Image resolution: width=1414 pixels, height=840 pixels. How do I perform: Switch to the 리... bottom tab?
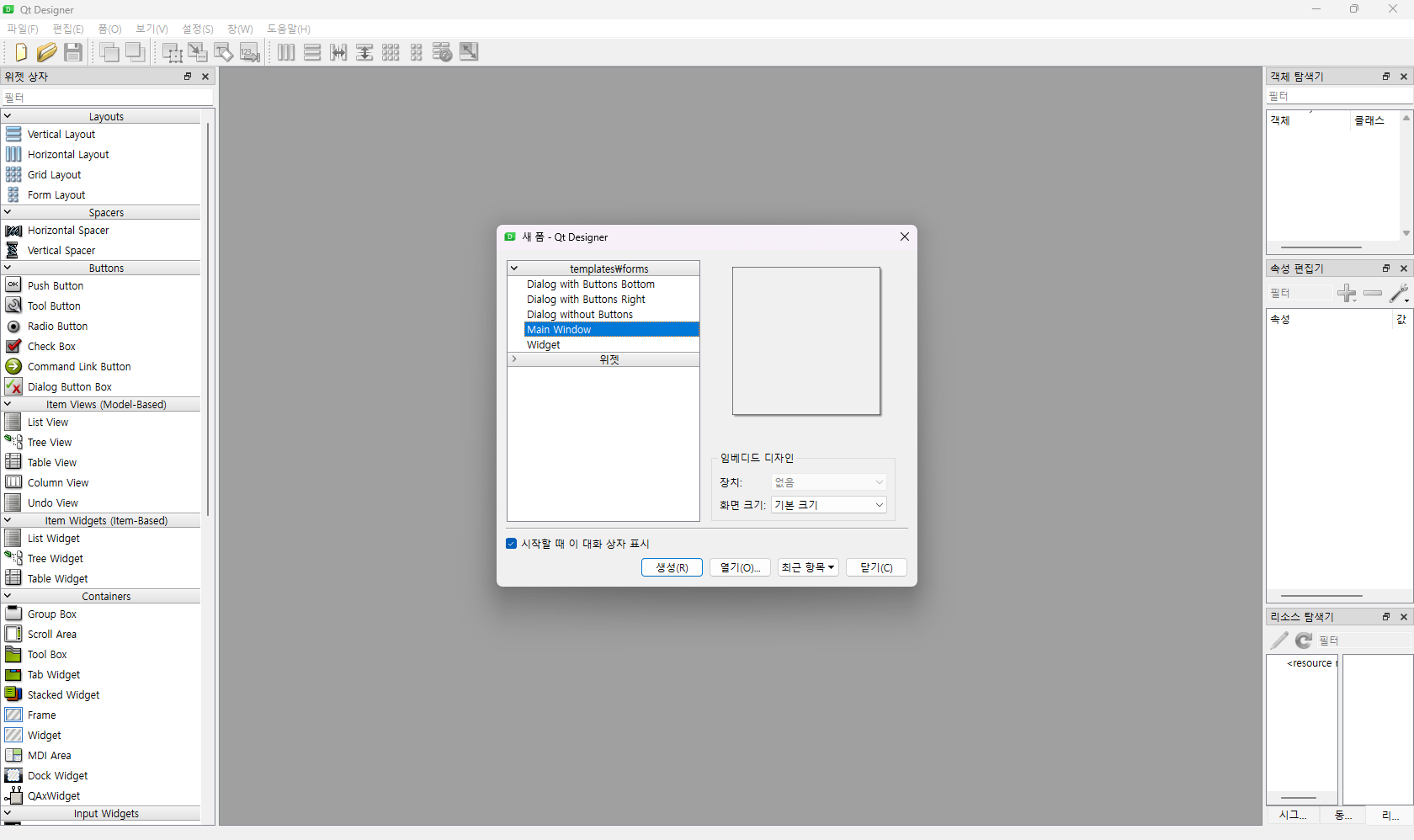tap(1390, 816)
